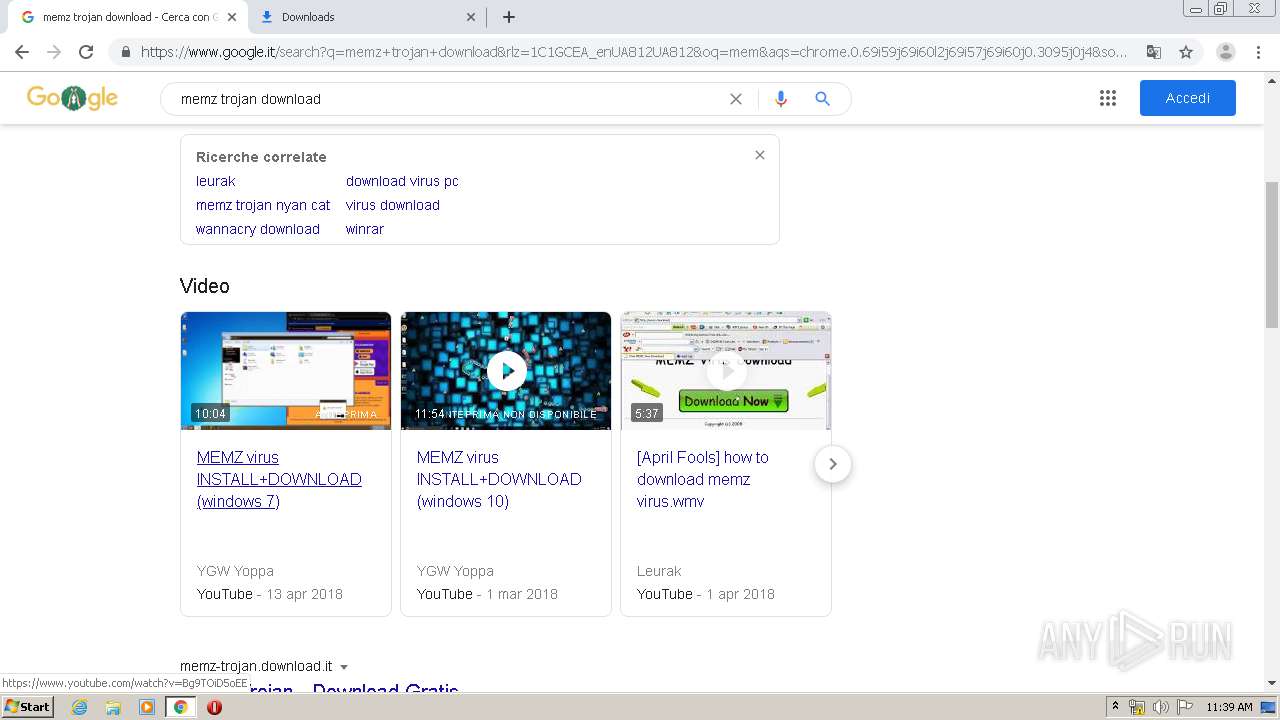Reload the current page
Image resolution: width=1280 pixels, height=720 pixels.
tap(86, 52)
